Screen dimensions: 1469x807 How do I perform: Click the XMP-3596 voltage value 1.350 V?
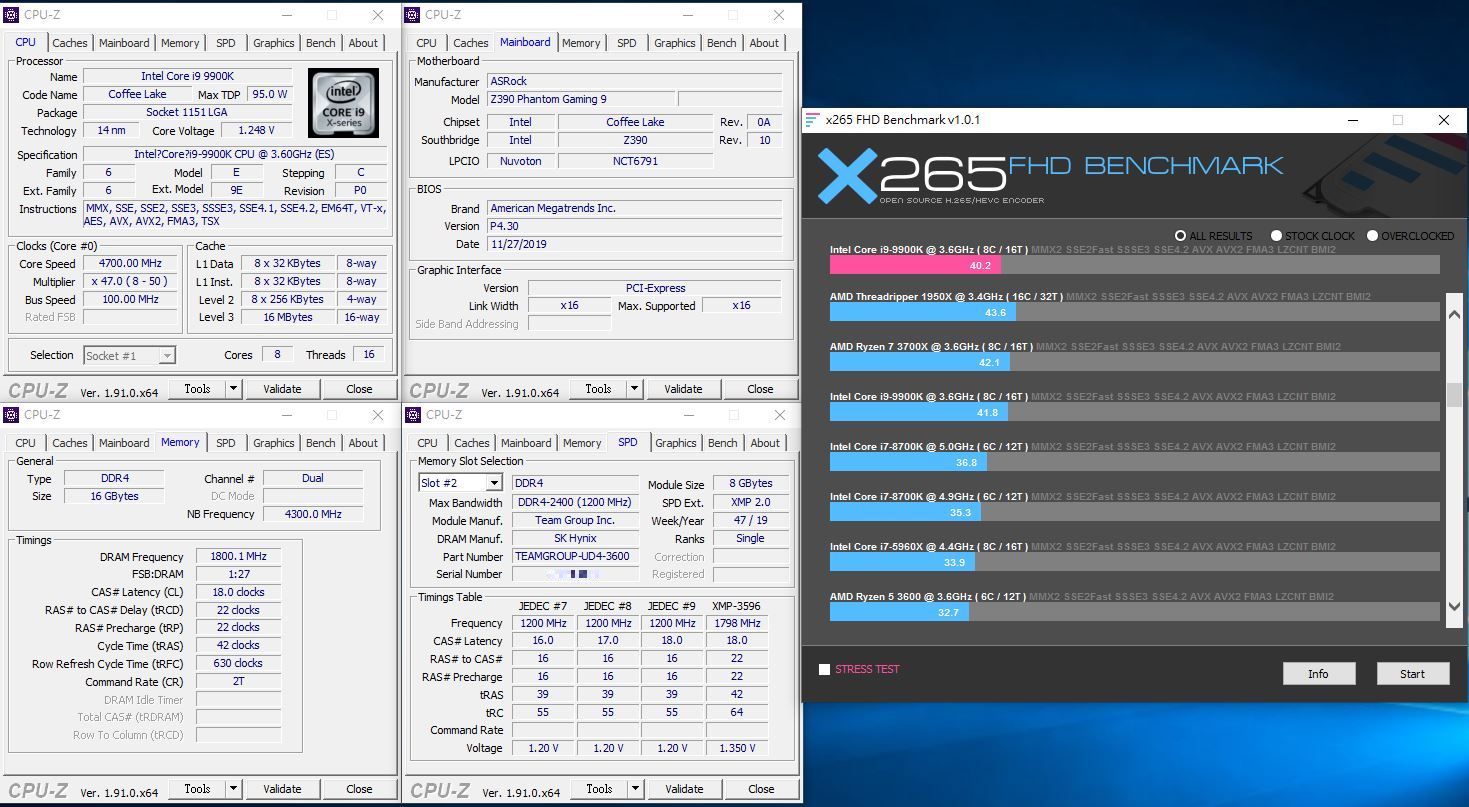click(737, 748)
